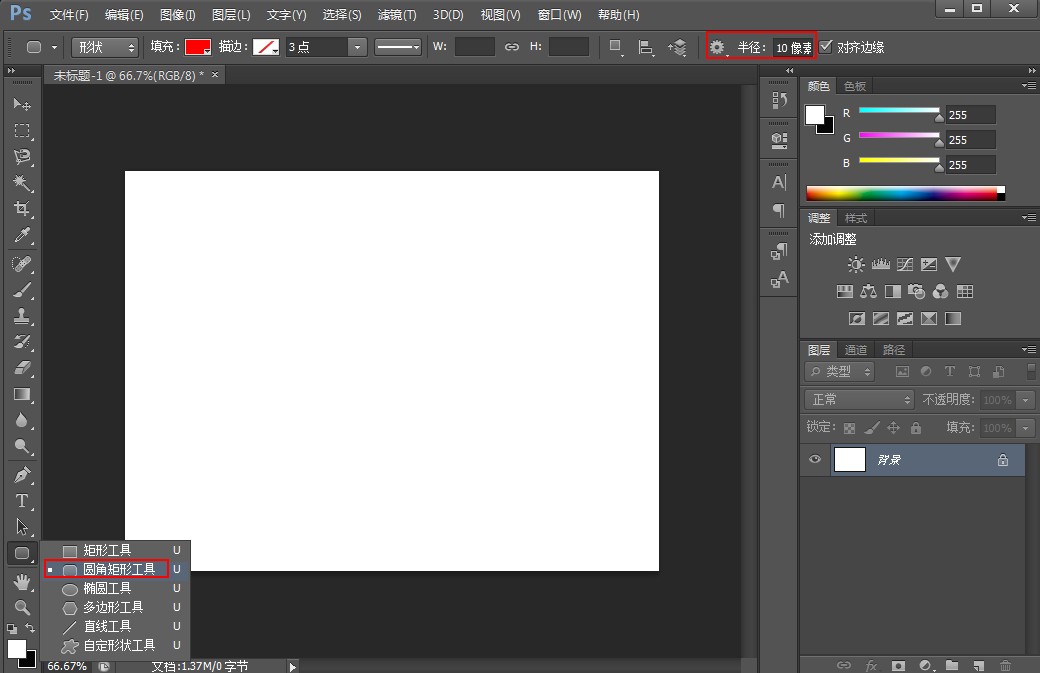Open the 填充 fill color dropdown
The image size is (1040, 673).
[x=198, y=47]
